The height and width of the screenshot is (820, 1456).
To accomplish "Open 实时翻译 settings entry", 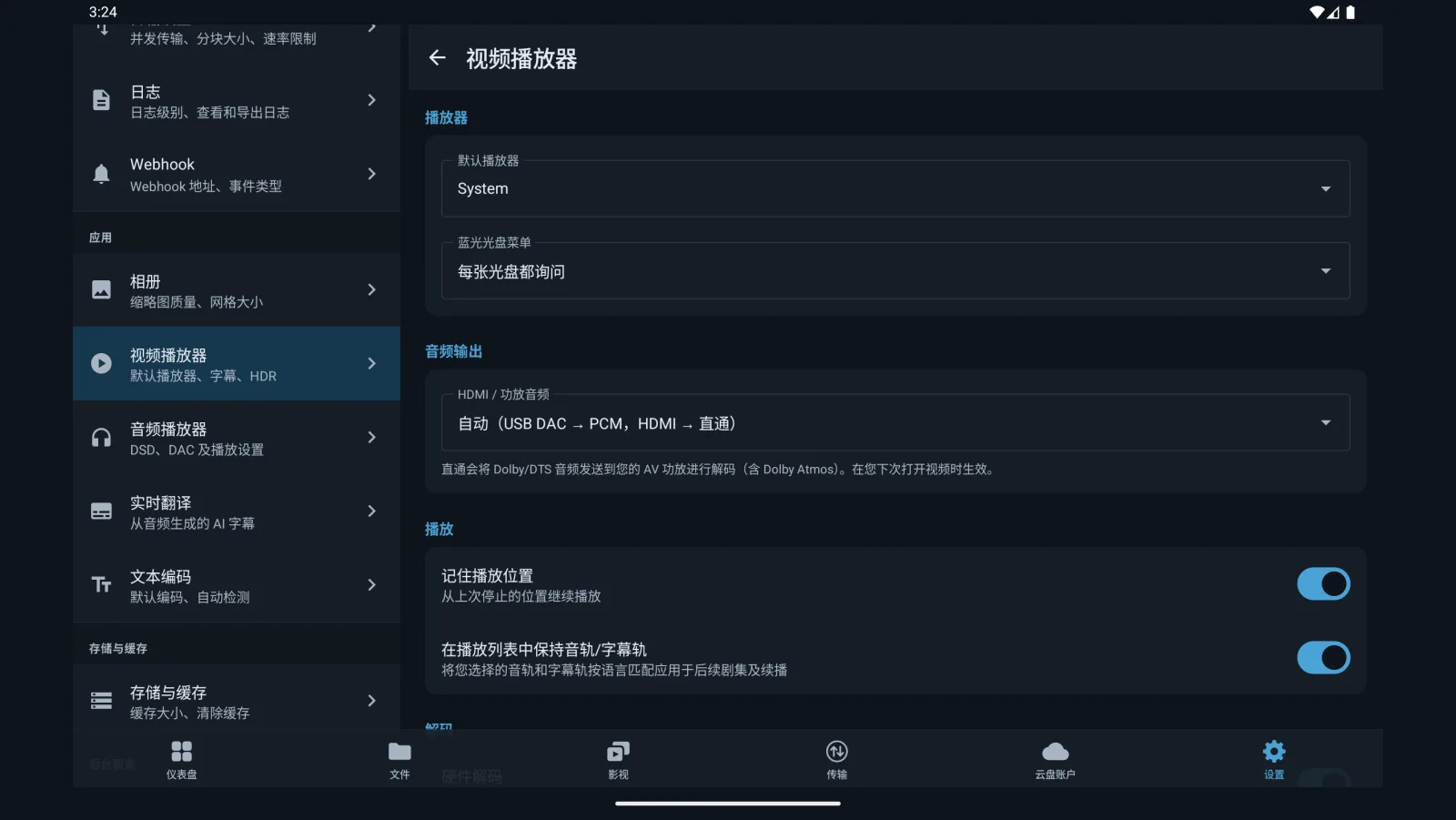I will tap(237, 511).
